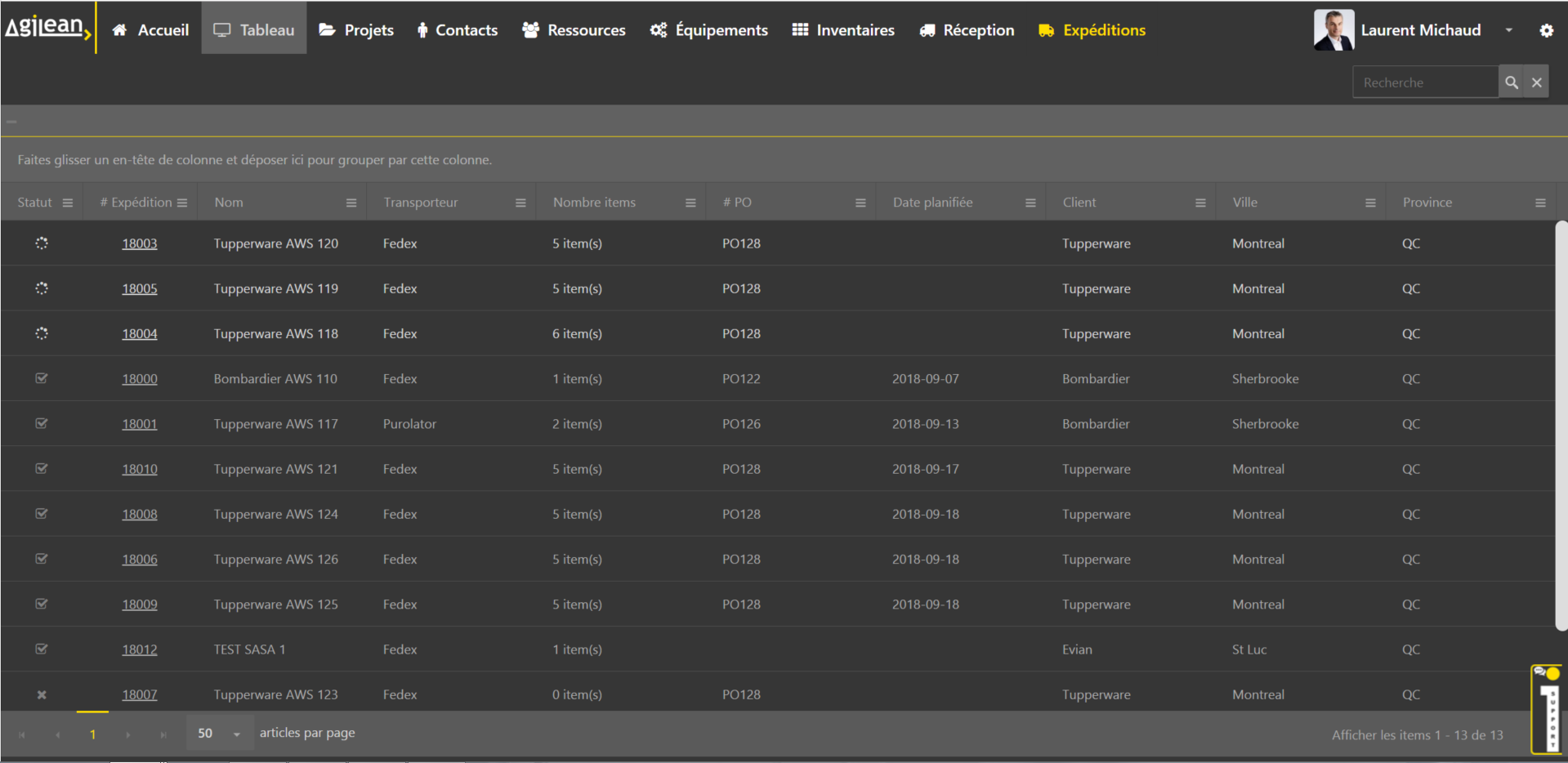Open the Réception section
Image resolution: width=1568 pixels, height=763 pixels.
point(967,30)
